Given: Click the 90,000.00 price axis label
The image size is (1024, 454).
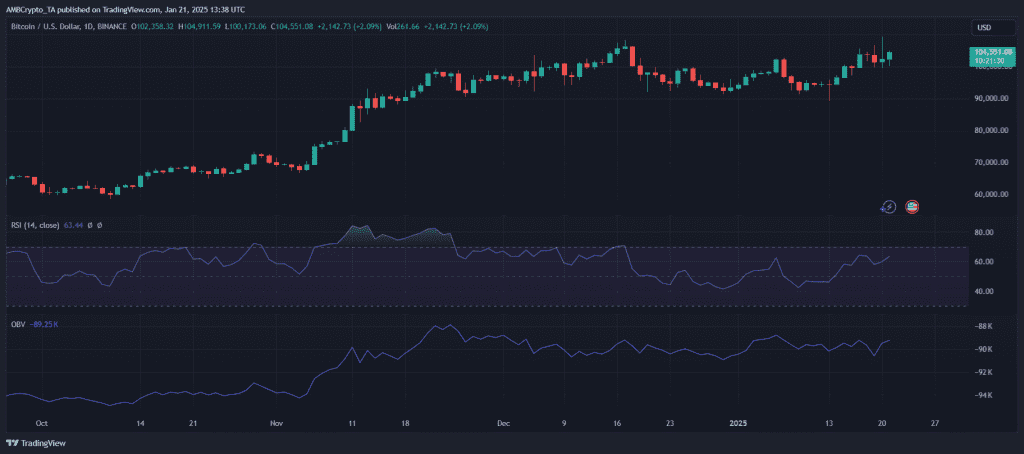Looking at the screenshot, I should 992,99.
